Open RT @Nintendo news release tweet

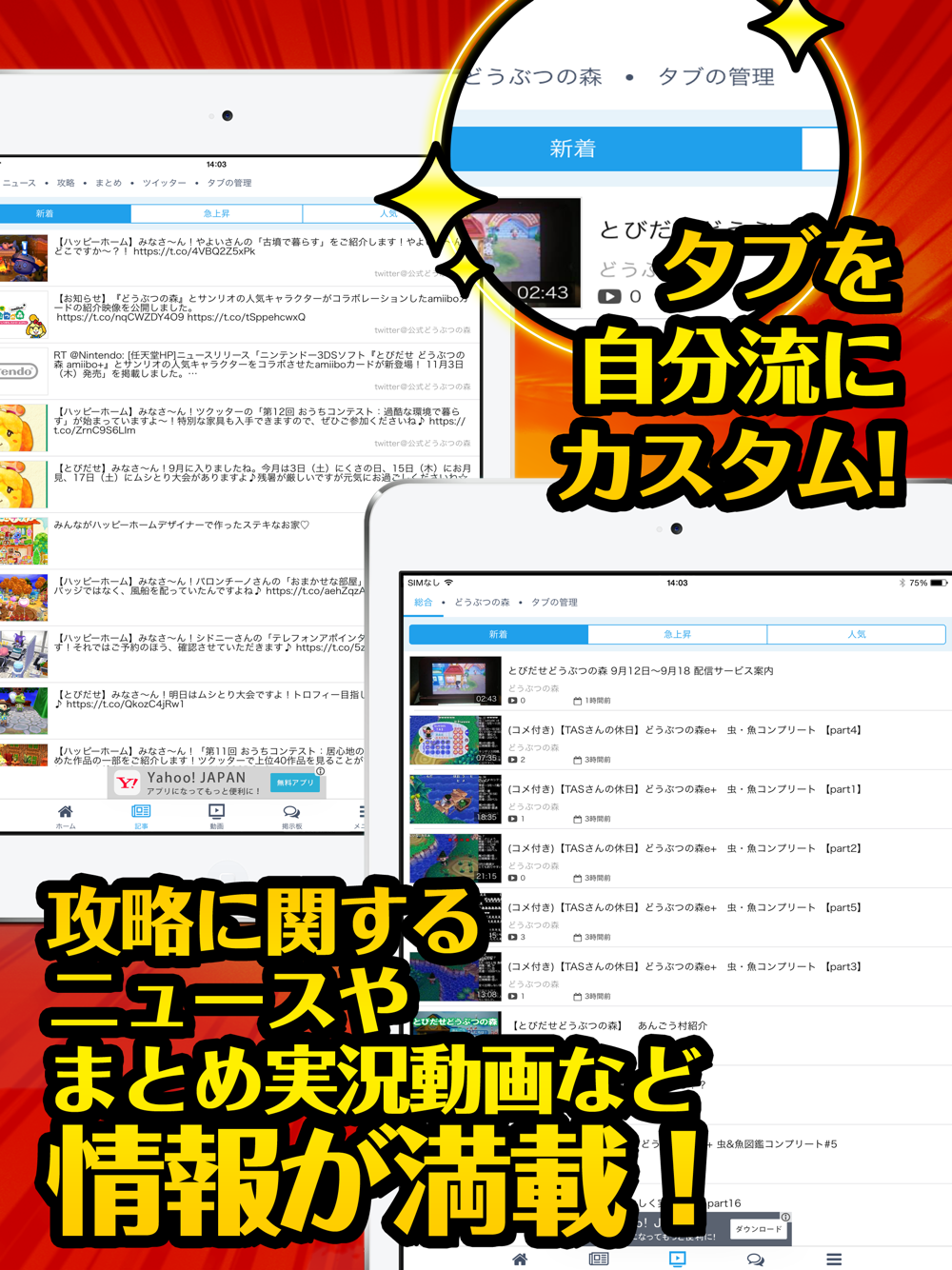(238, 370)
